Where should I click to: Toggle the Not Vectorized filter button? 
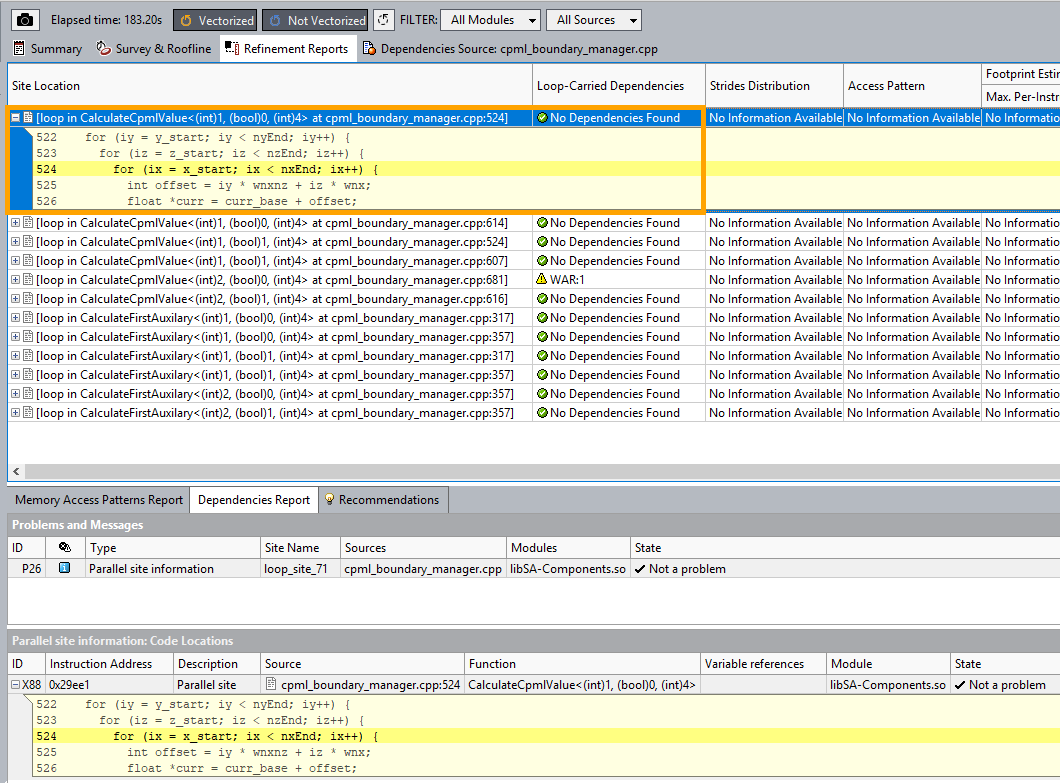coord(316,20)
